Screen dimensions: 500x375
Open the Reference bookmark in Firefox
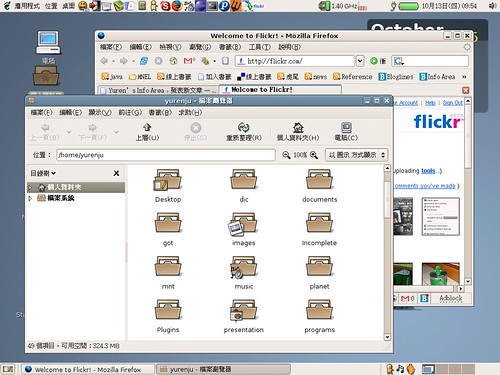pyautogui.click(x=352, y=77)
